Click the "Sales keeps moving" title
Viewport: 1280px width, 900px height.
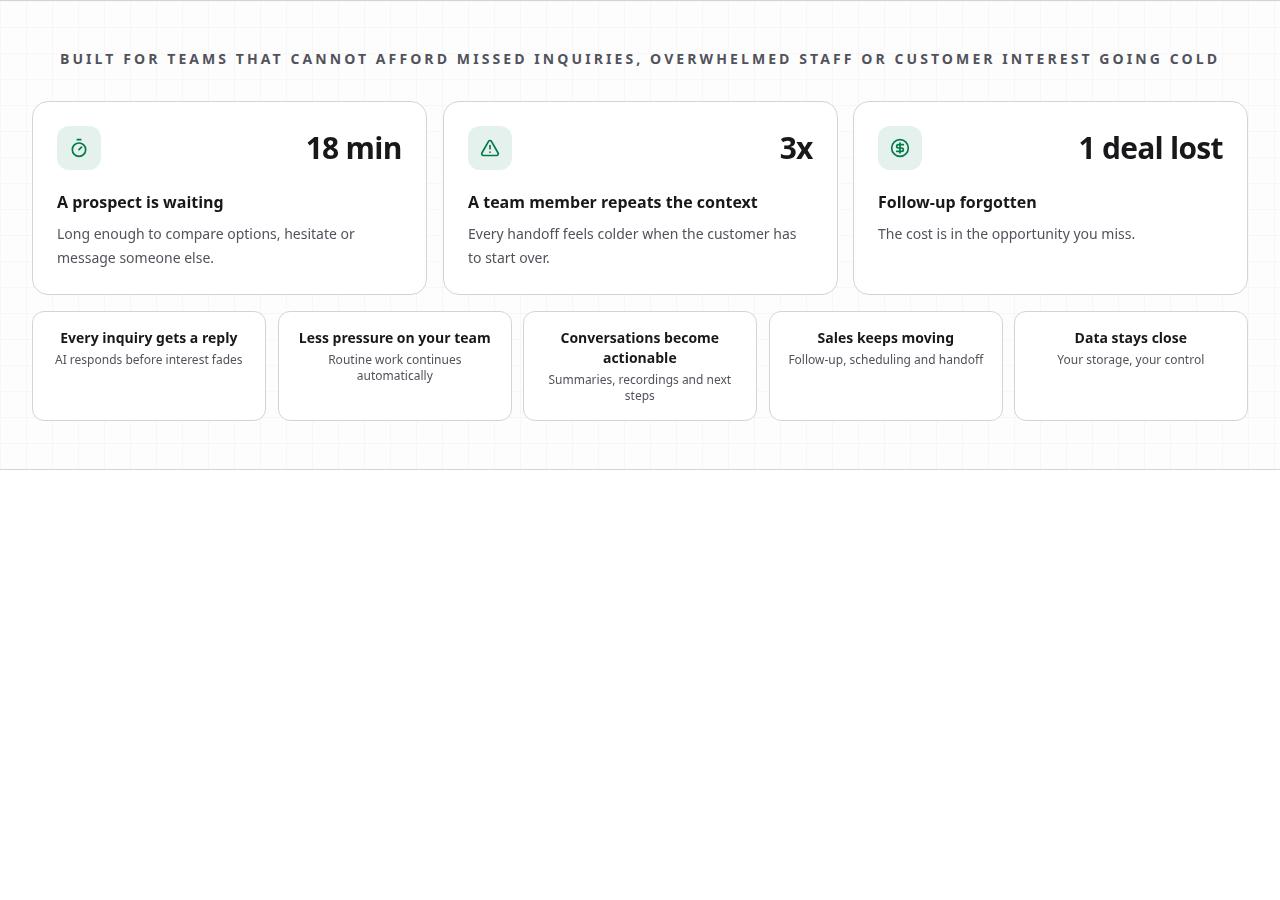886,338
